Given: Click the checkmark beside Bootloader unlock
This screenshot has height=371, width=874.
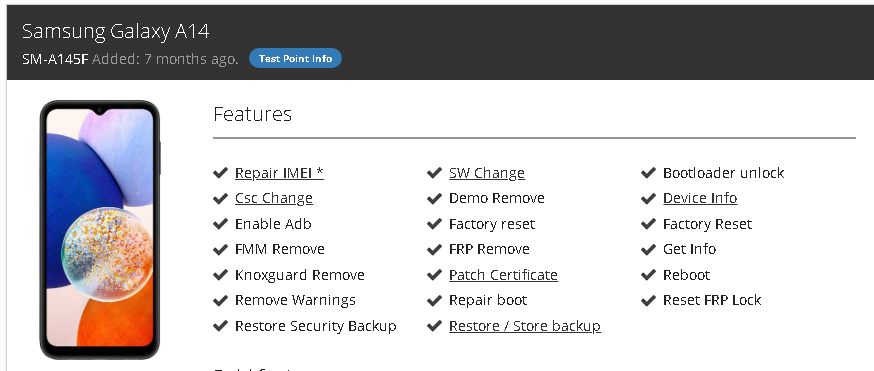Looking at the screenshot, I should 648,173.
